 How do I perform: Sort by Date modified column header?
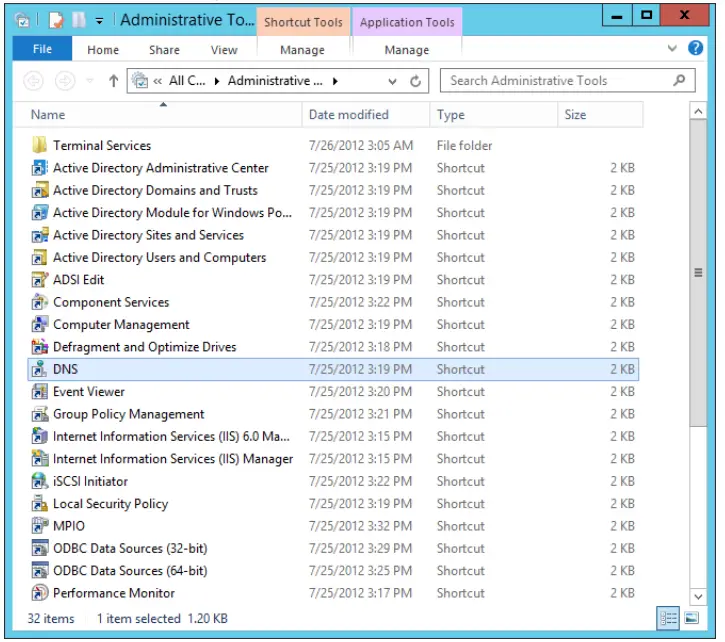[366, 115]
